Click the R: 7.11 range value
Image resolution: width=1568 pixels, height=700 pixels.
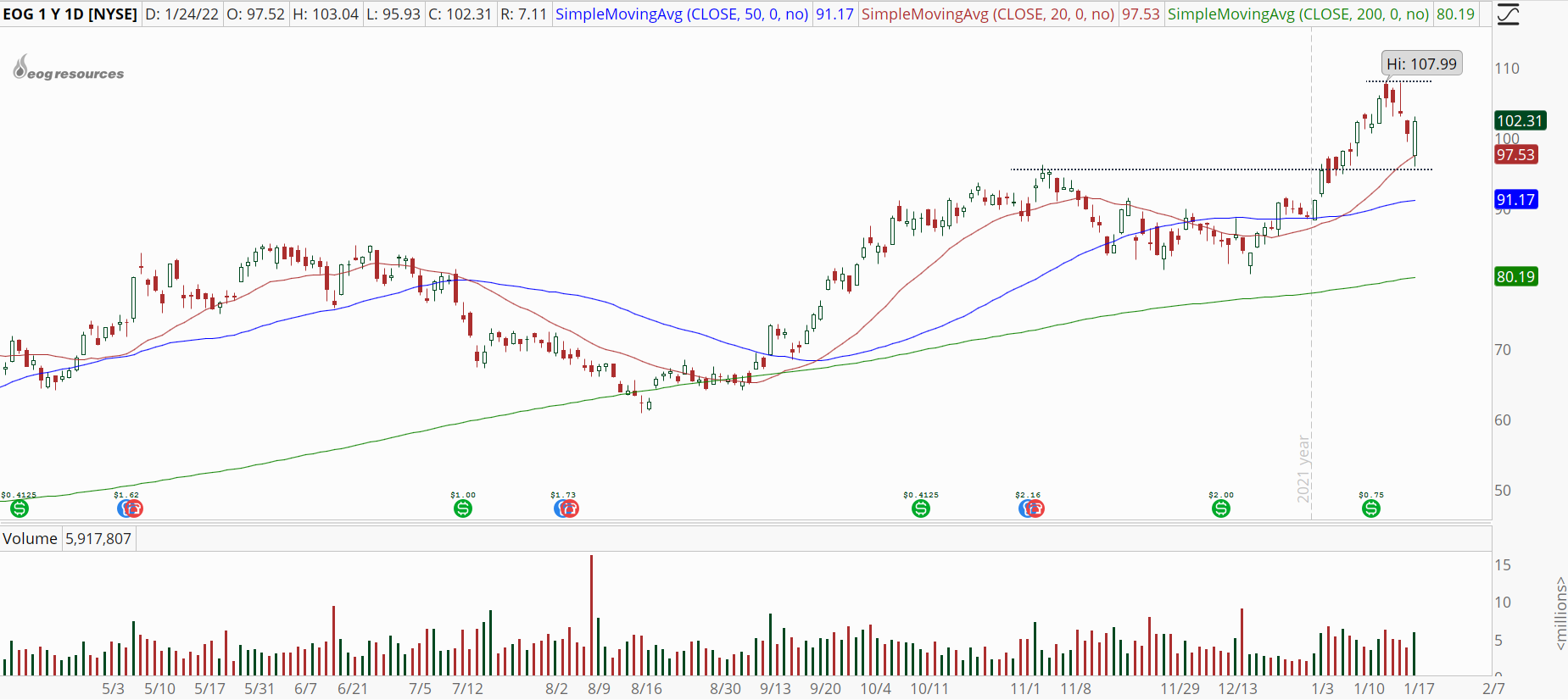[x=523, y=14]
